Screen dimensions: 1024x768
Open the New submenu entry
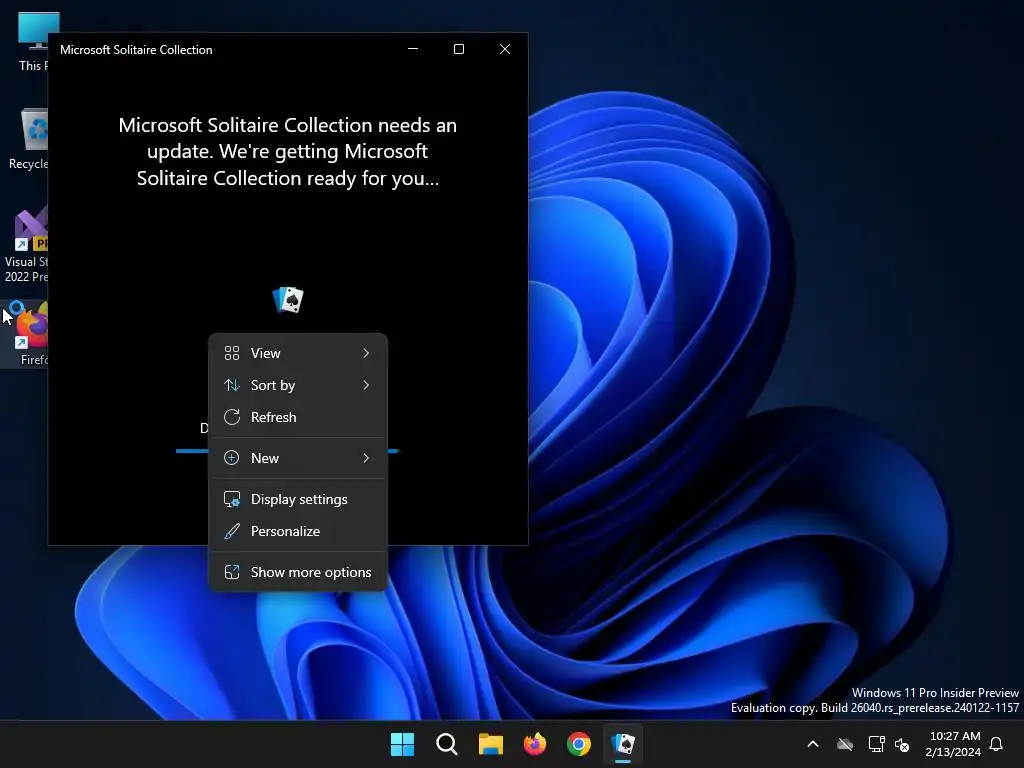click(298, 458)
